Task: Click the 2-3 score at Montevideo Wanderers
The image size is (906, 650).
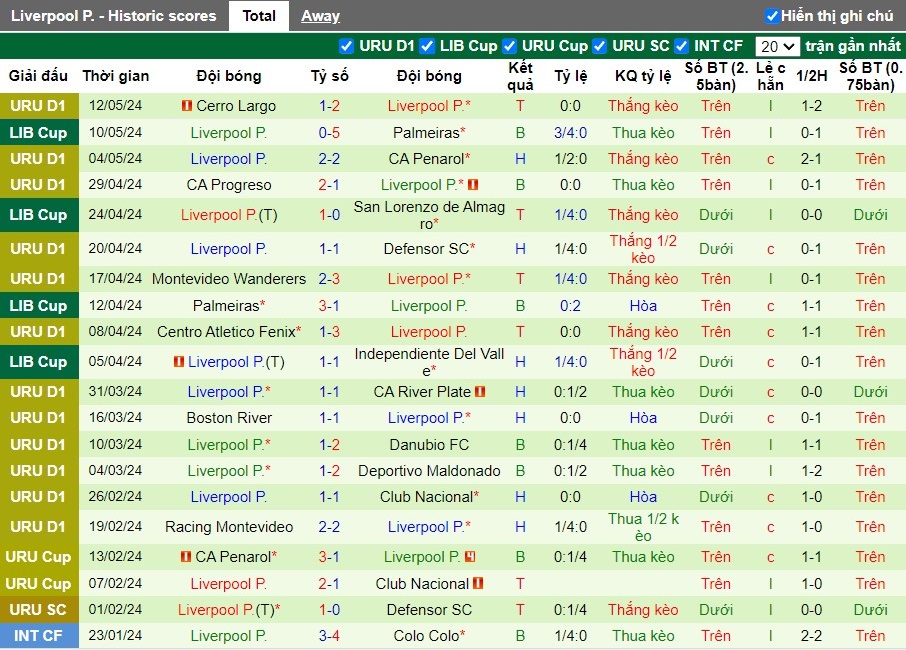Action: 329,278
